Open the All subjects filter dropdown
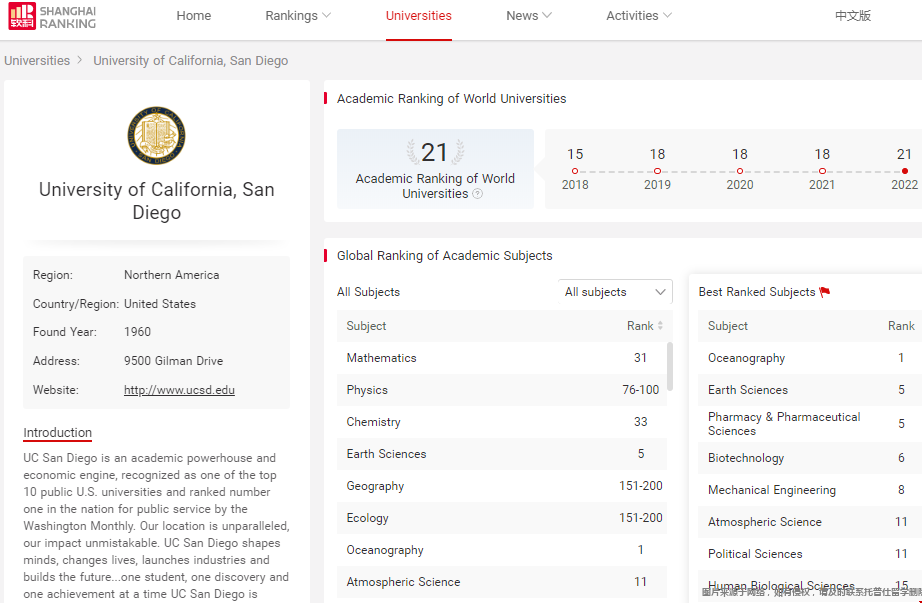The width and height of the screenshot is (922, 603). pos(615,292)
